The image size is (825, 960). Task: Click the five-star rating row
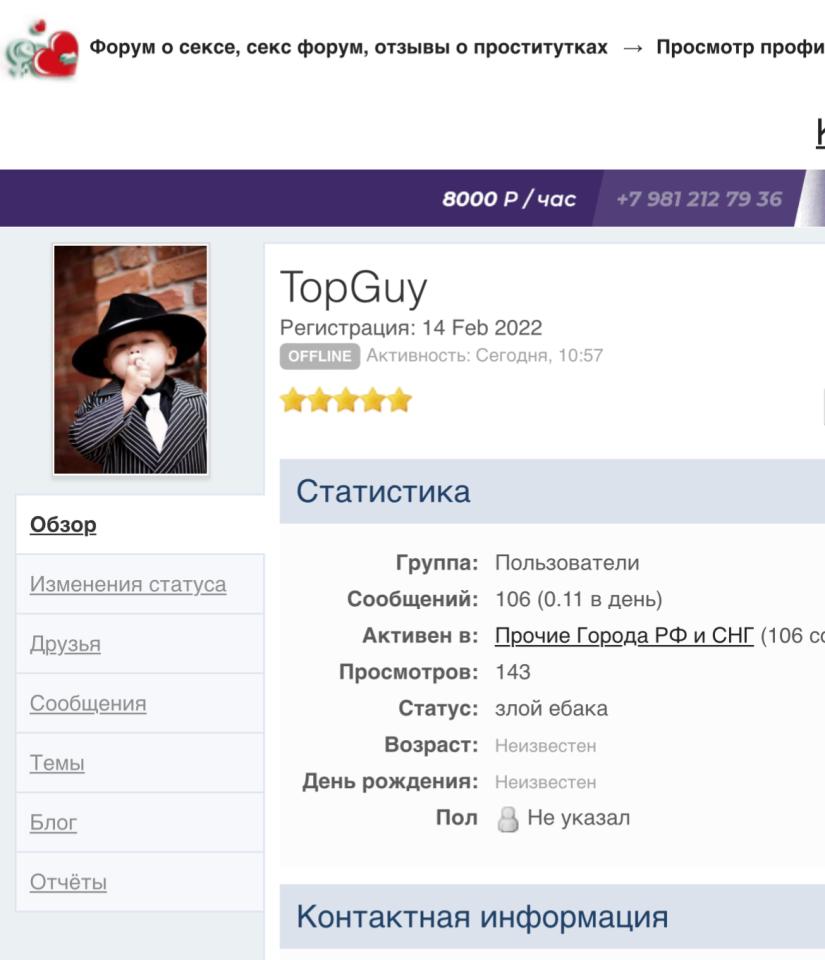[x=346, y=400]
